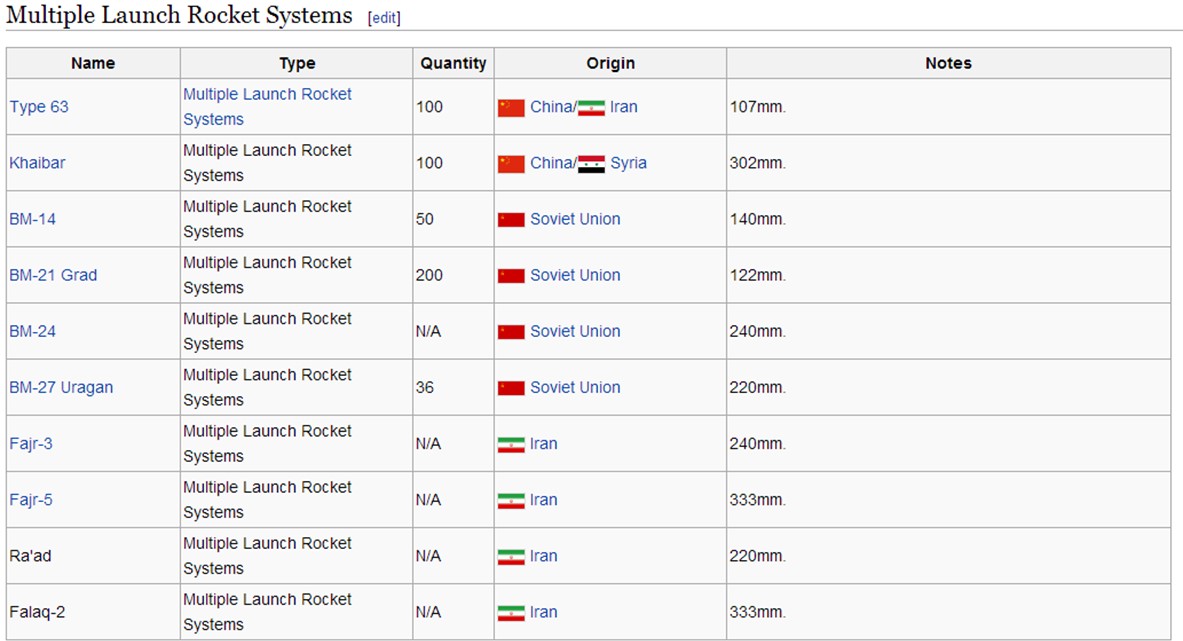Open the BM-27 Uragan link

coord(61,388)
